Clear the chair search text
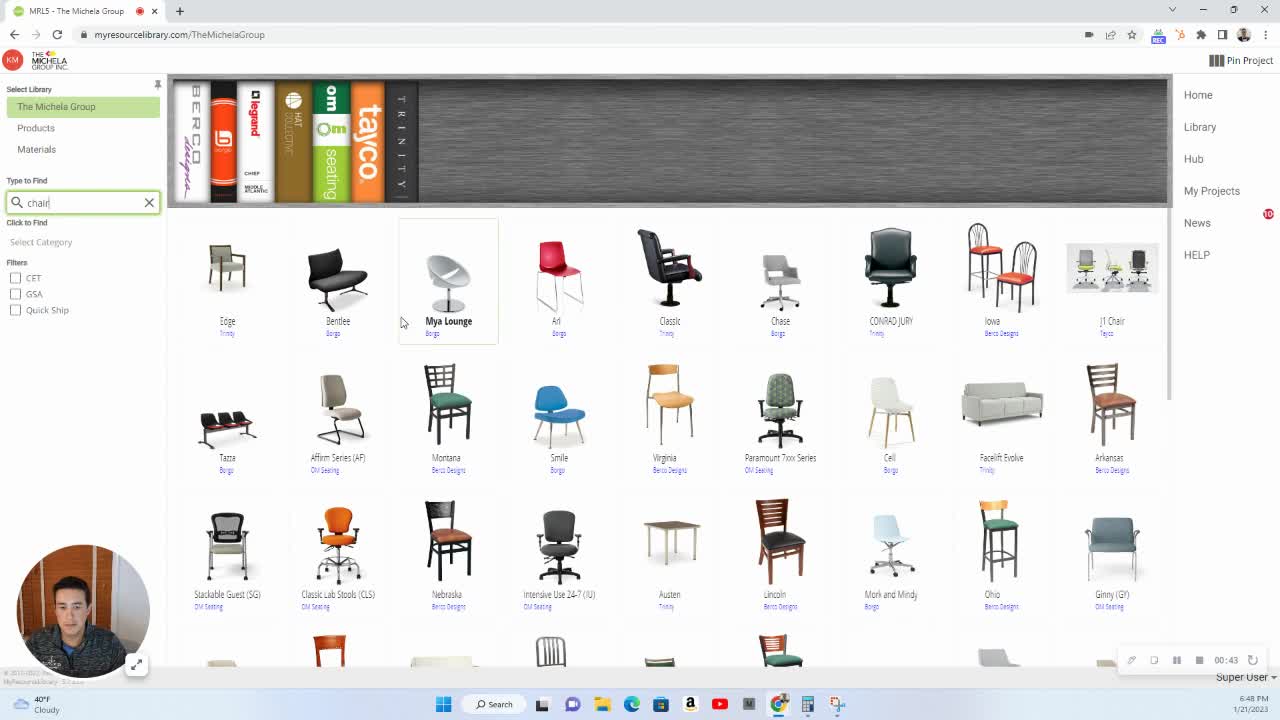Image resolution: width=1280 pixels, height=720 pixels. 149,203
